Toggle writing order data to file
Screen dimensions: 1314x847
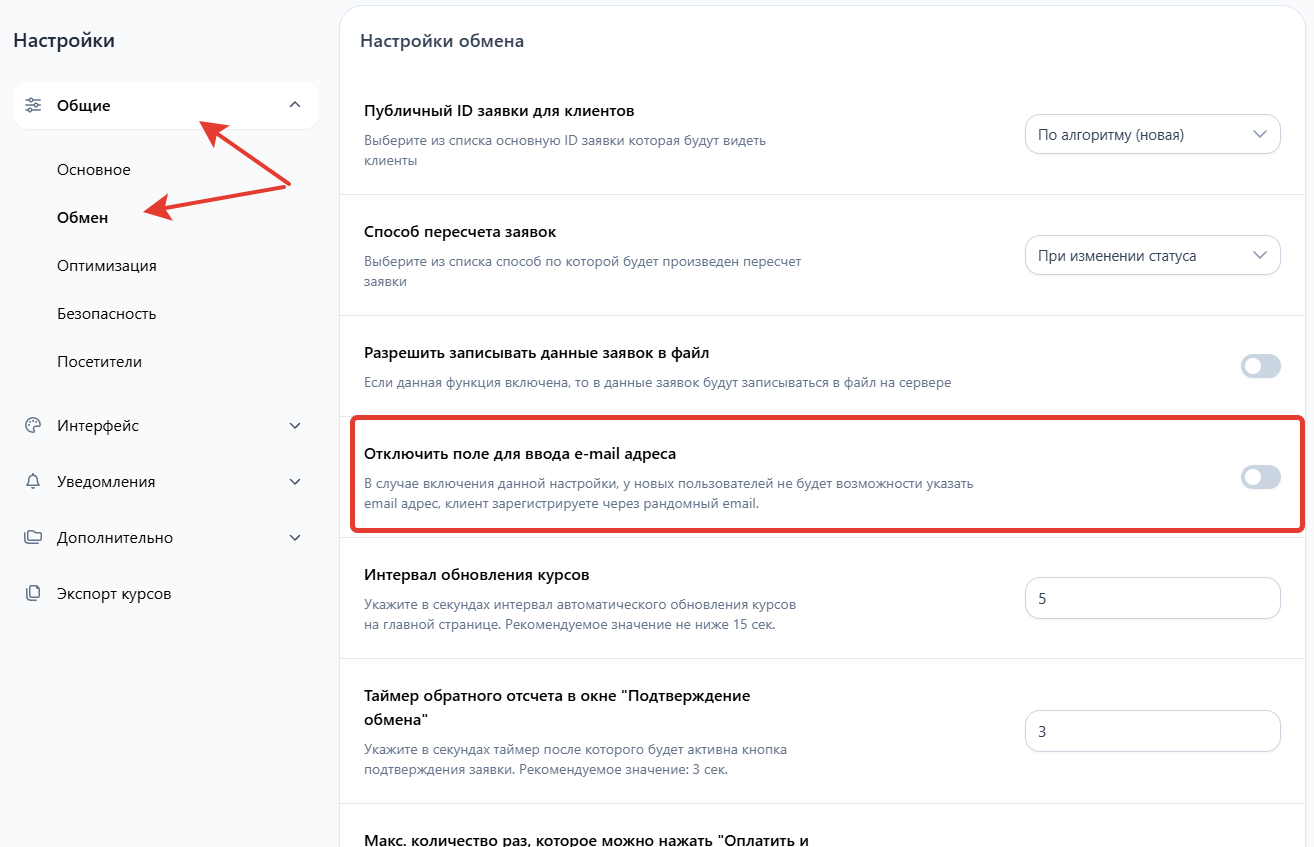click(1260, 366)
